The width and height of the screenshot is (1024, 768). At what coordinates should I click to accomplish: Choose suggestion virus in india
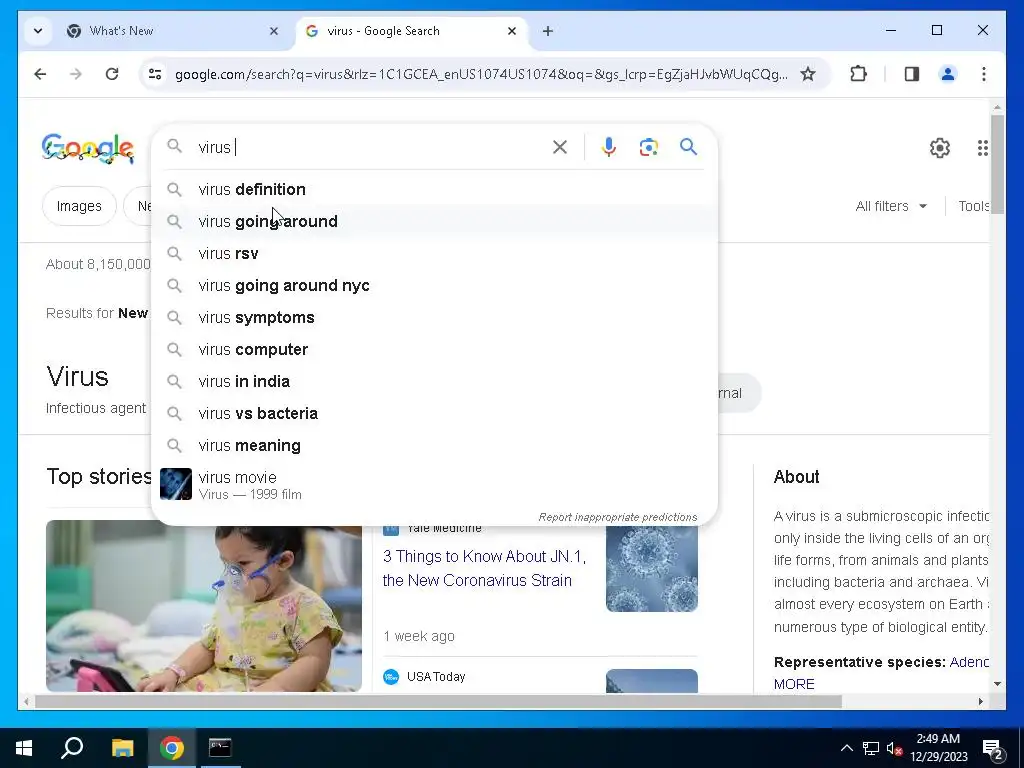coord(434,381)
